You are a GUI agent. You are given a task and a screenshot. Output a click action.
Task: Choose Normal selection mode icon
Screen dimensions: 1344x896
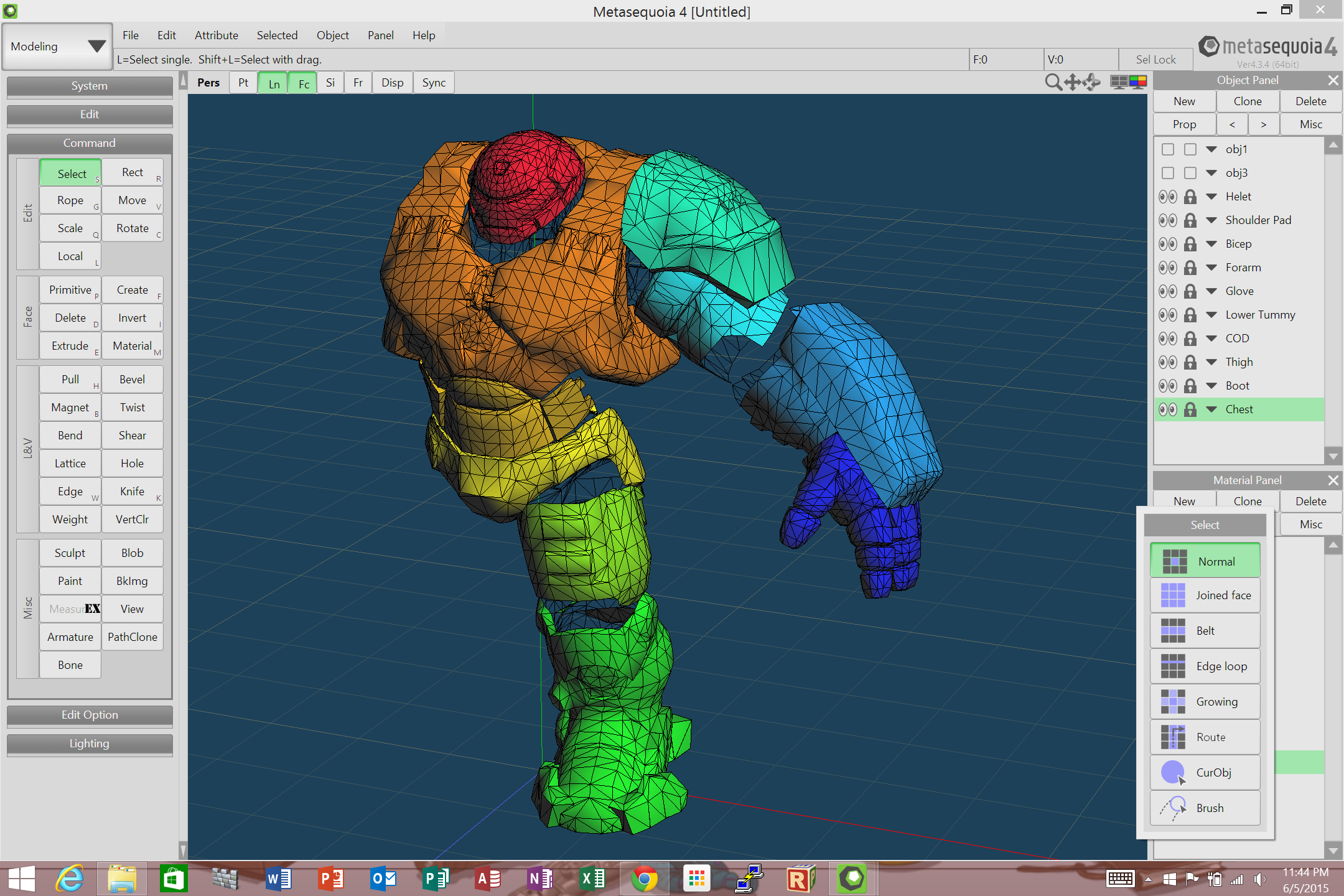pyautogui.click(x=1175, y=561)
